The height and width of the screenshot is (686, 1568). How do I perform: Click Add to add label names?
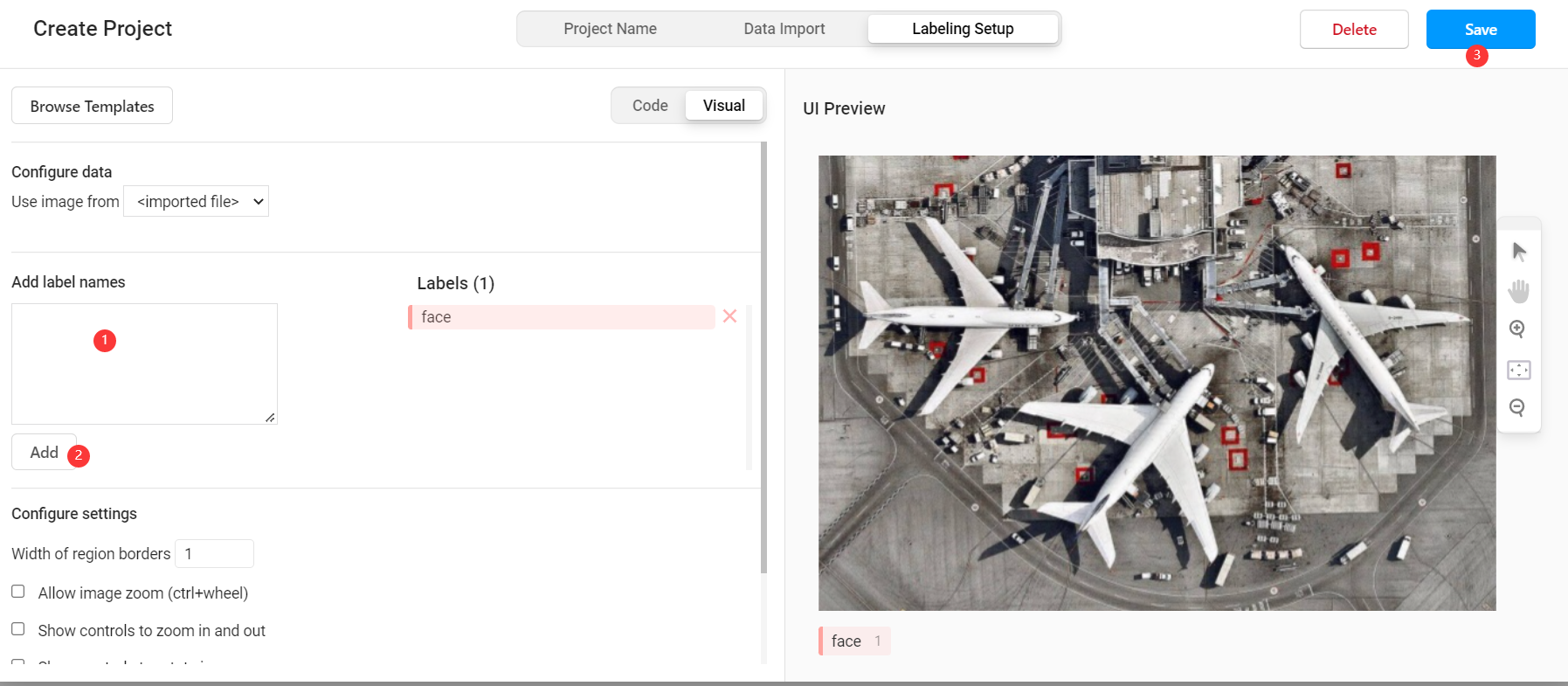44,452
